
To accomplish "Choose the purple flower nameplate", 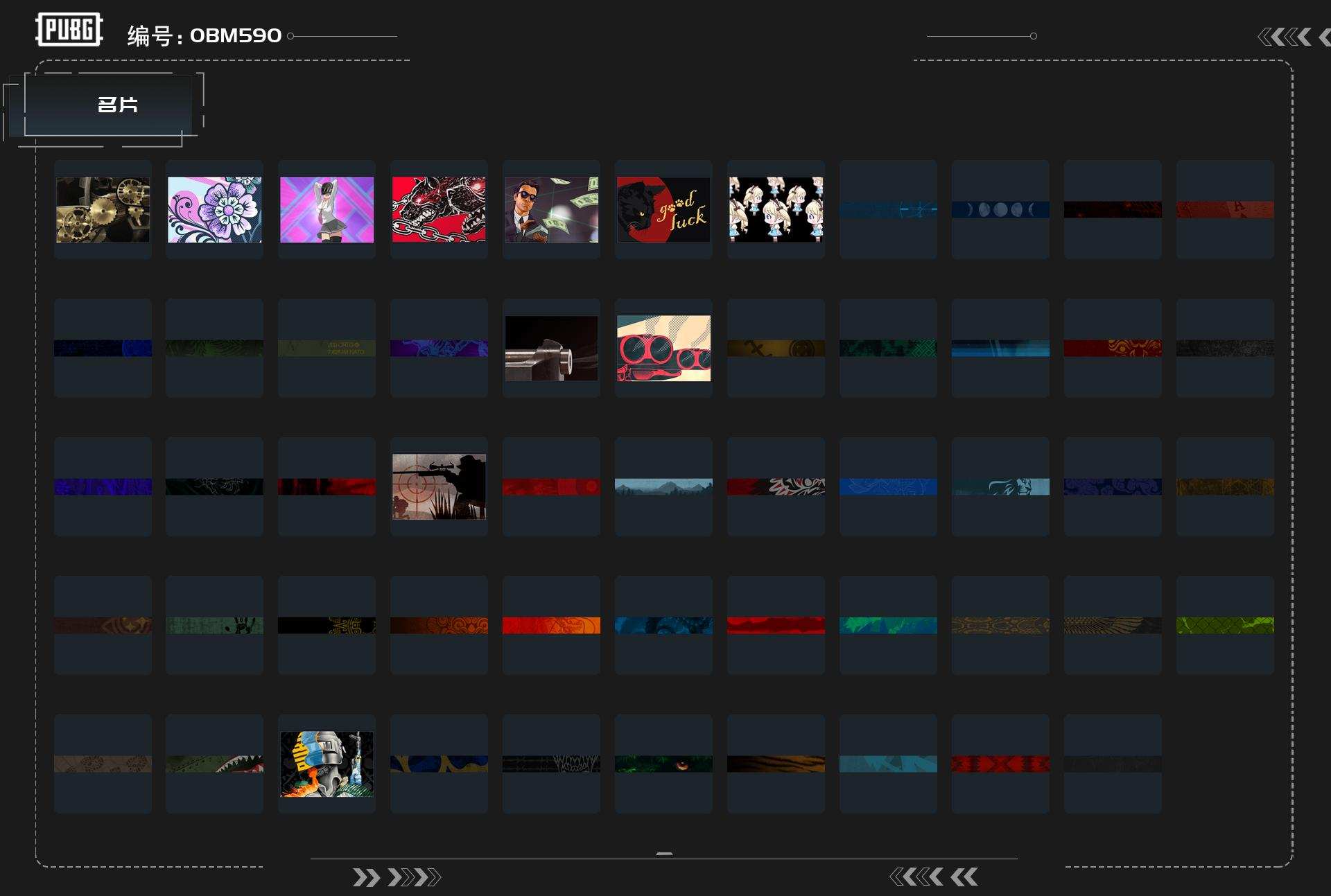I will coord(215,209).
